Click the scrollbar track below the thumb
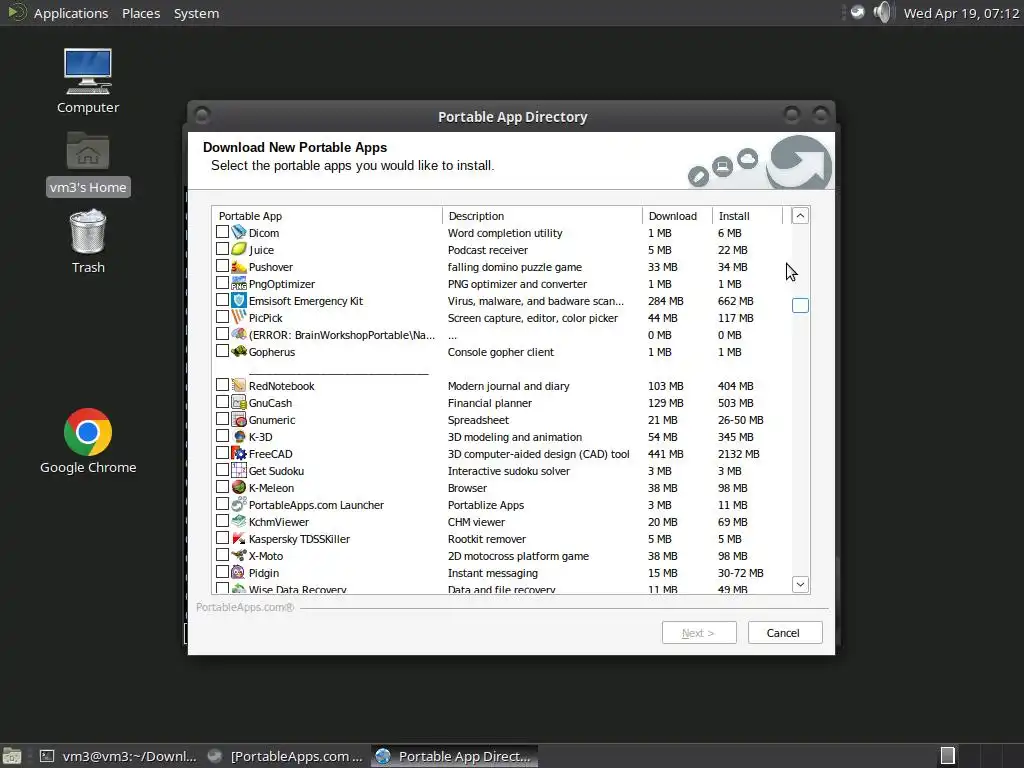This screenshot has height=768, width=1024. pyautogui.click(x=800, y=444)
